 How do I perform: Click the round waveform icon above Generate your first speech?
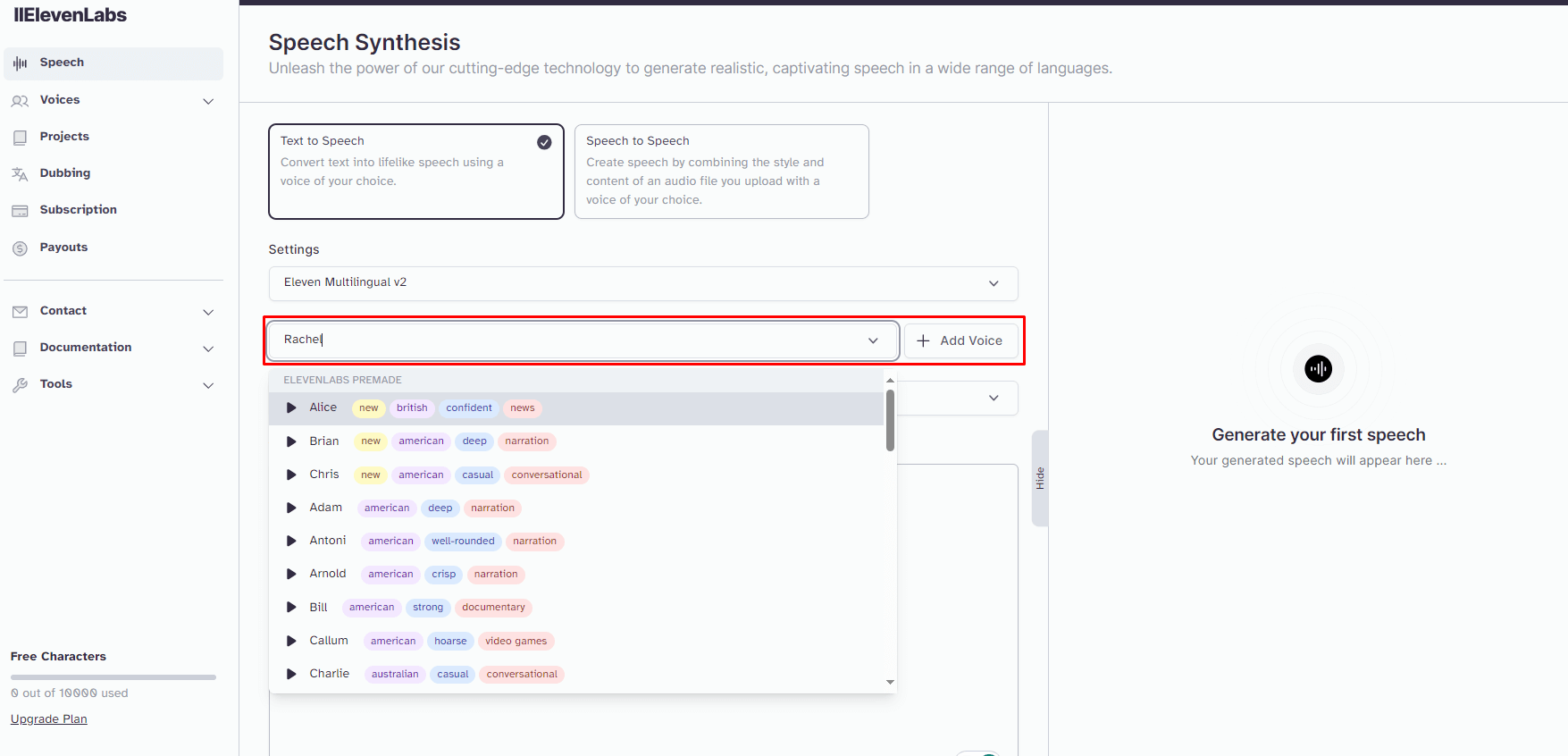point(1318,368)
